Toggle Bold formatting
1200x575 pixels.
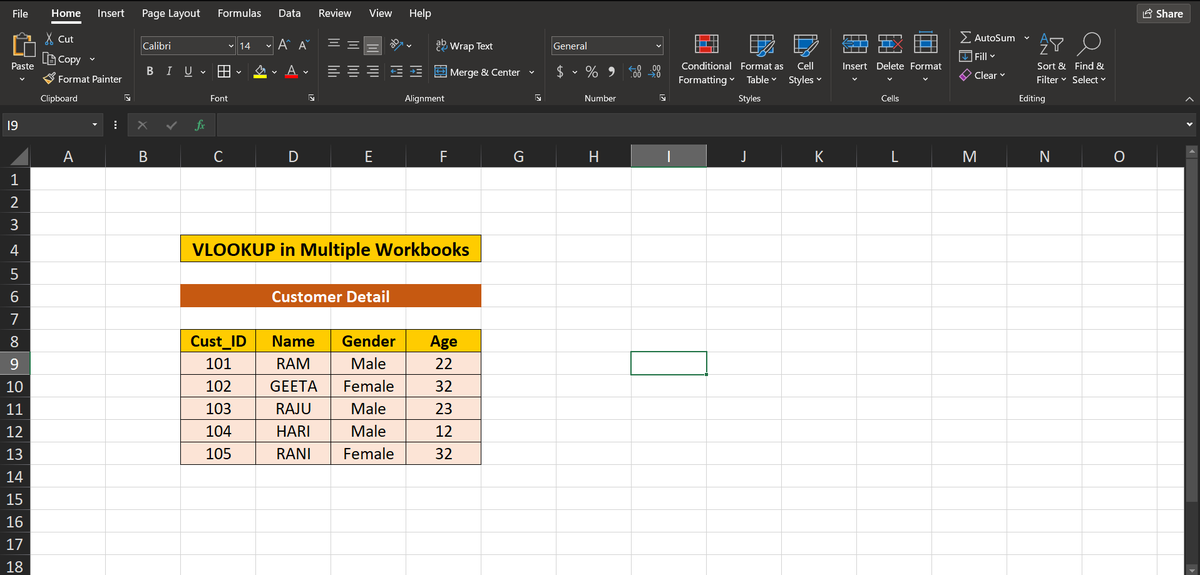(x=149, y=72)
